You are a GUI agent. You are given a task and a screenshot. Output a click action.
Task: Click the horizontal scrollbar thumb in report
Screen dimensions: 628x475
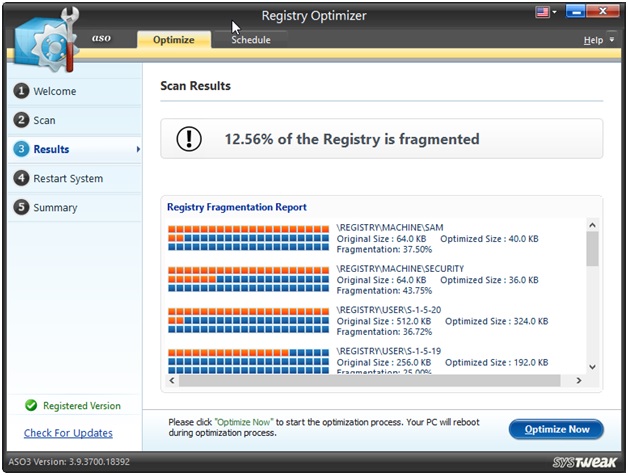(369, 380)
